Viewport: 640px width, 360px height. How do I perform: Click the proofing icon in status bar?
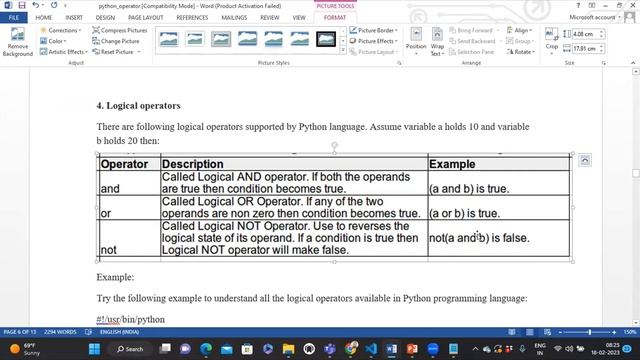coord(88,332)
